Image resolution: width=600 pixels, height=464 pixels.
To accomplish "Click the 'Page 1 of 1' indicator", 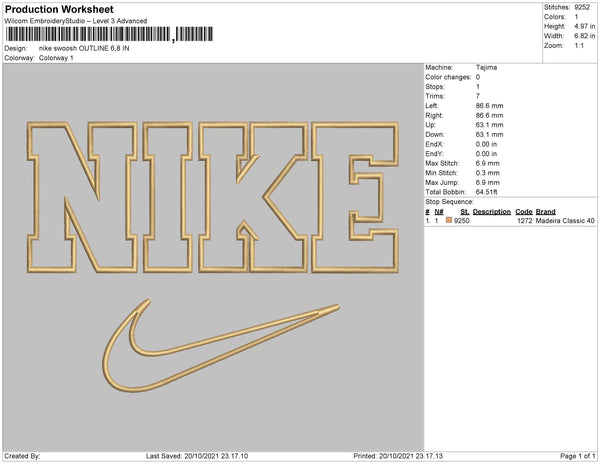I will click(x=577, y=456).
